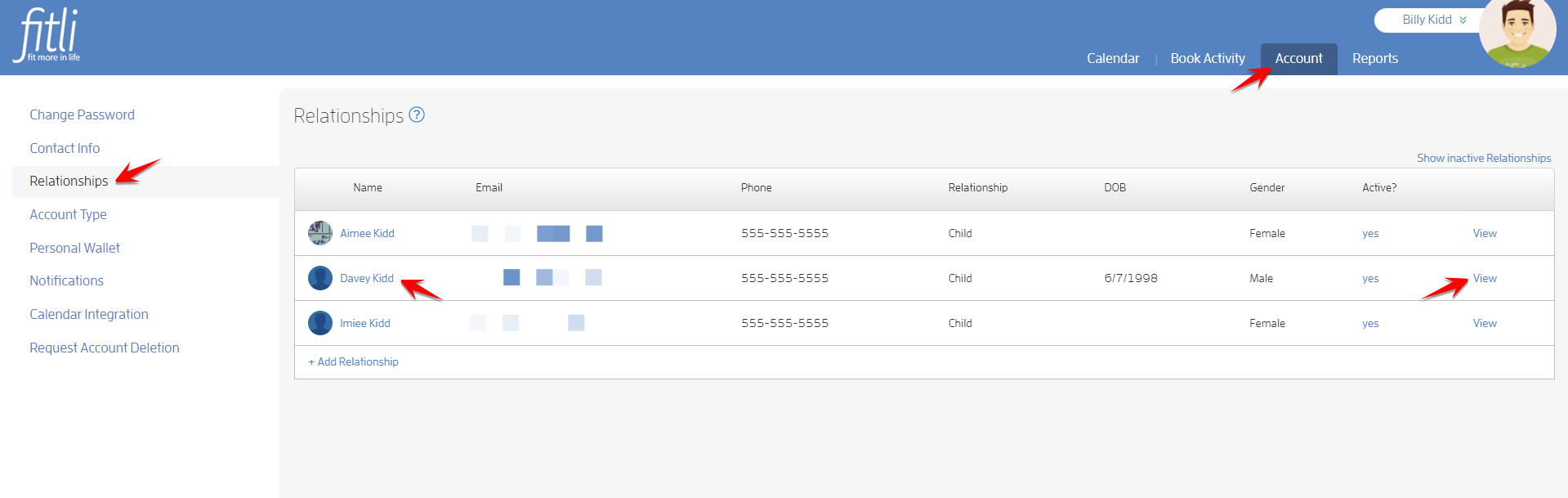Click Imiee Kidd's relationship Child cell

click(x=960, y=323)
